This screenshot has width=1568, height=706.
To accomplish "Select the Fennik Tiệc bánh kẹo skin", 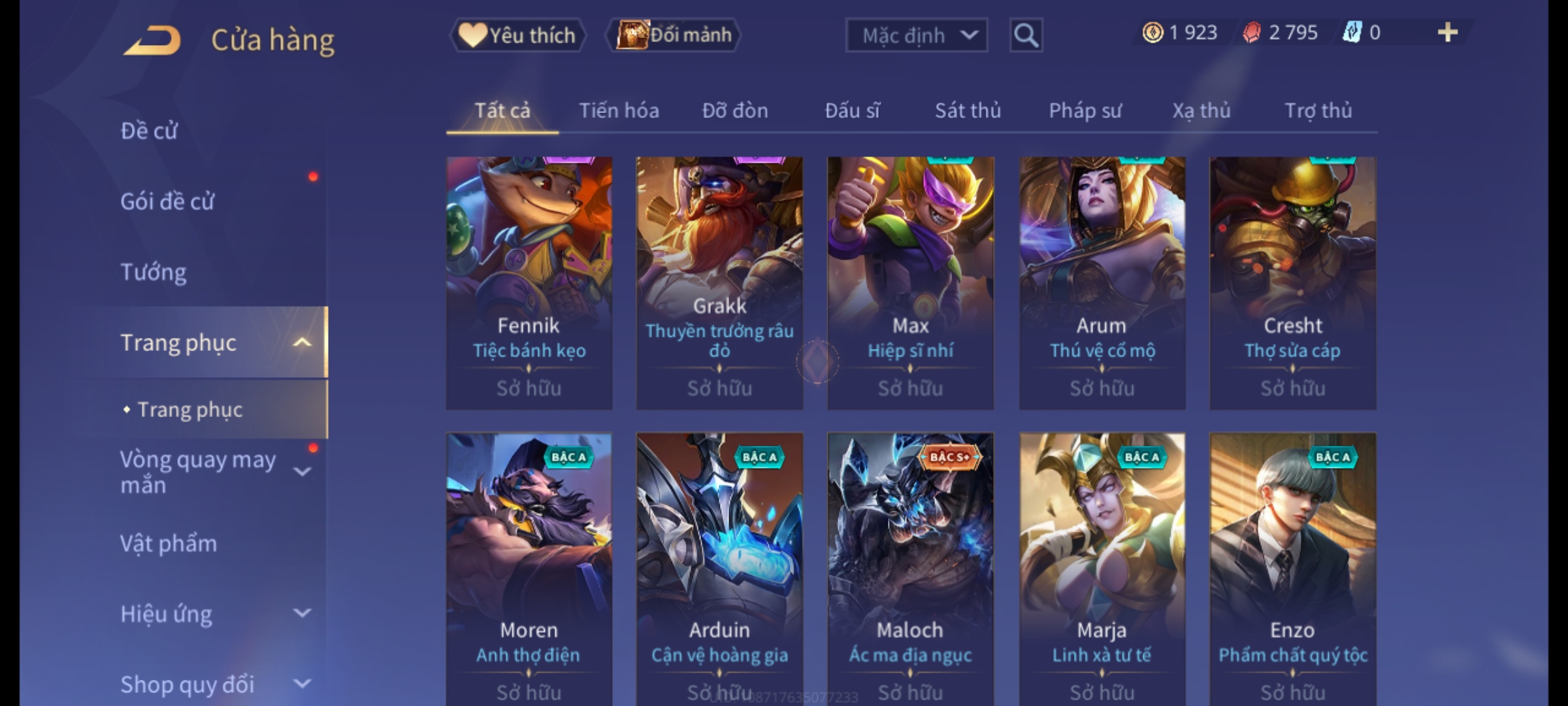I will coord(529,283).
